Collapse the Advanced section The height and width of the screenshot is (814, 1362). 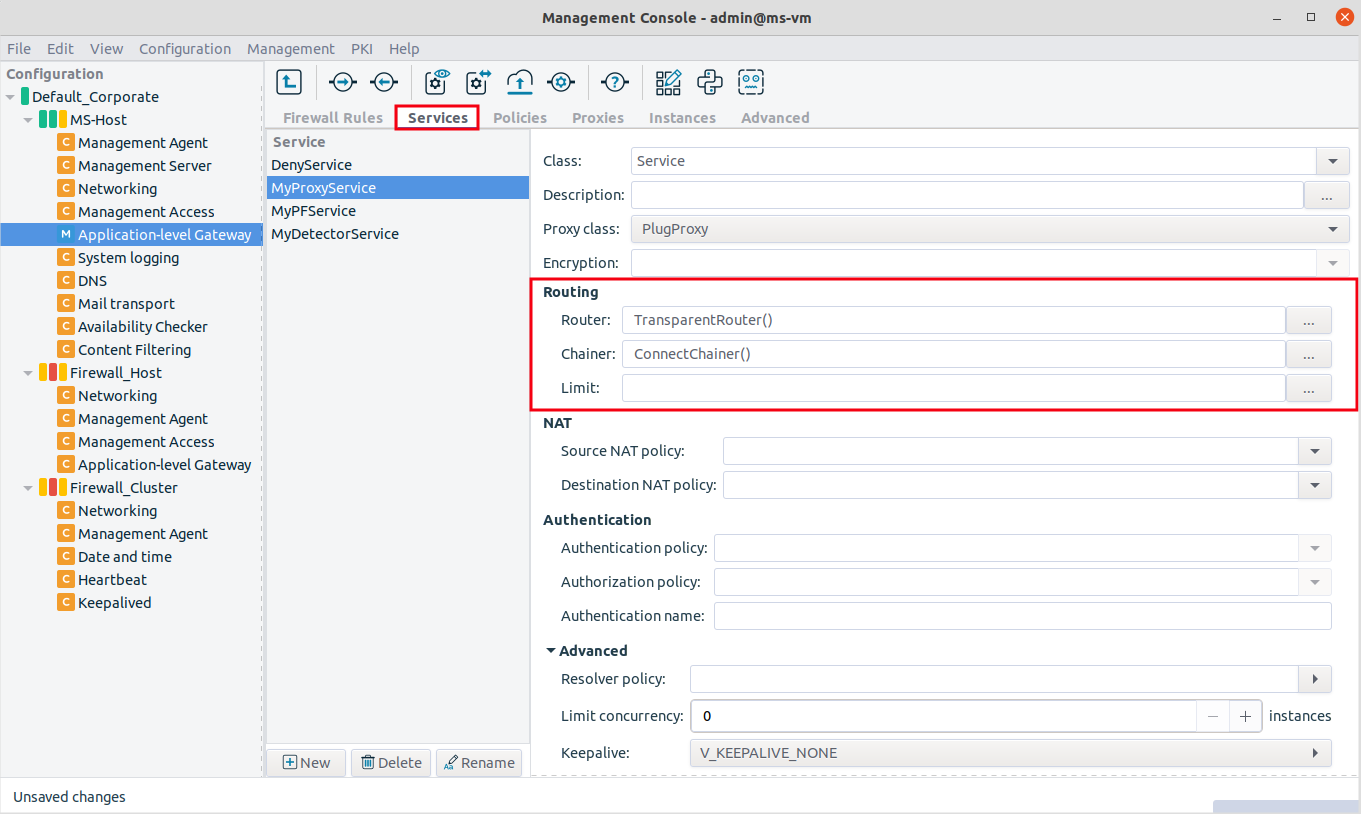pos(550,650)
